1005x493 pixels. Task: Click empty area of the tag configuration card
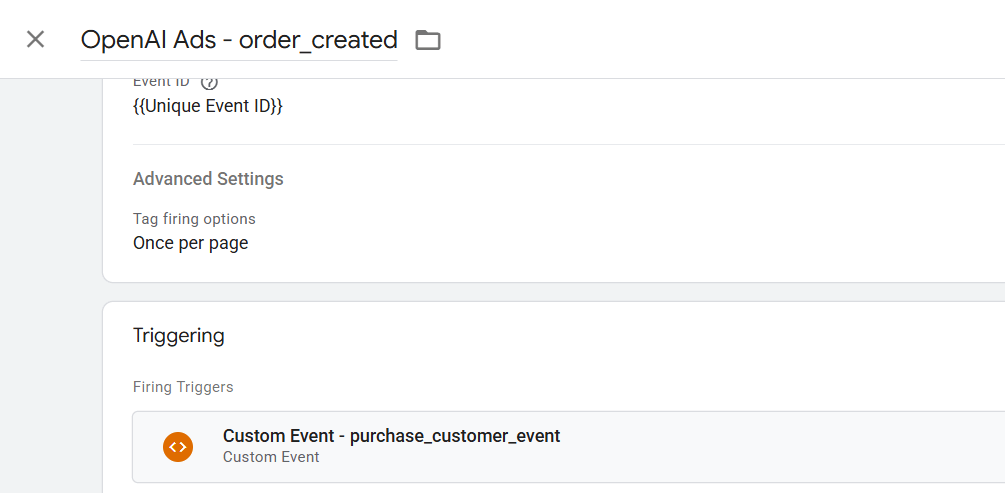pyautogui.click(x=641, y=212)
